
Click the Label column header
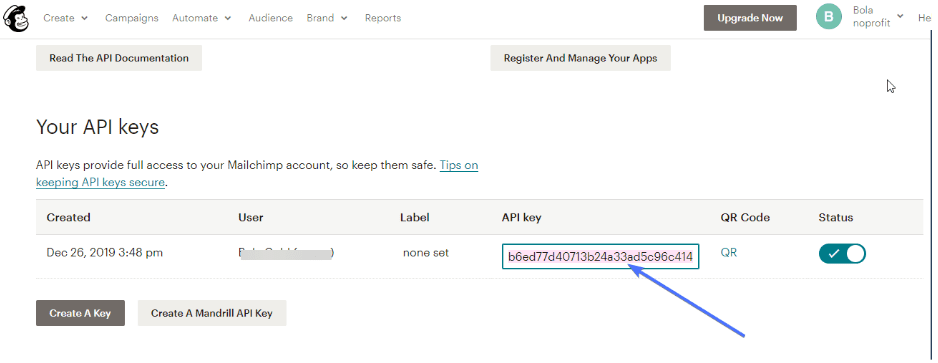click(415, 217)
